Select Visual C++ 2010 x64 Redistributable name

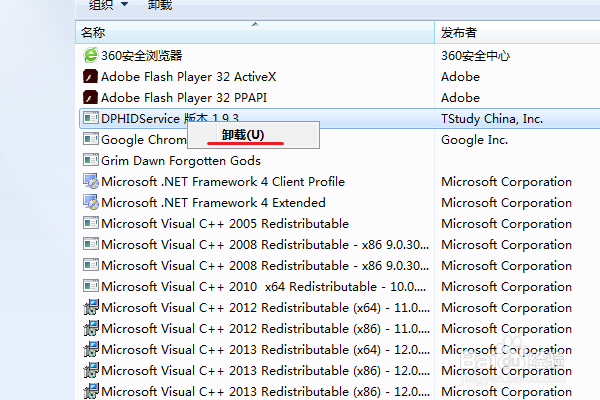pos(264,287)
